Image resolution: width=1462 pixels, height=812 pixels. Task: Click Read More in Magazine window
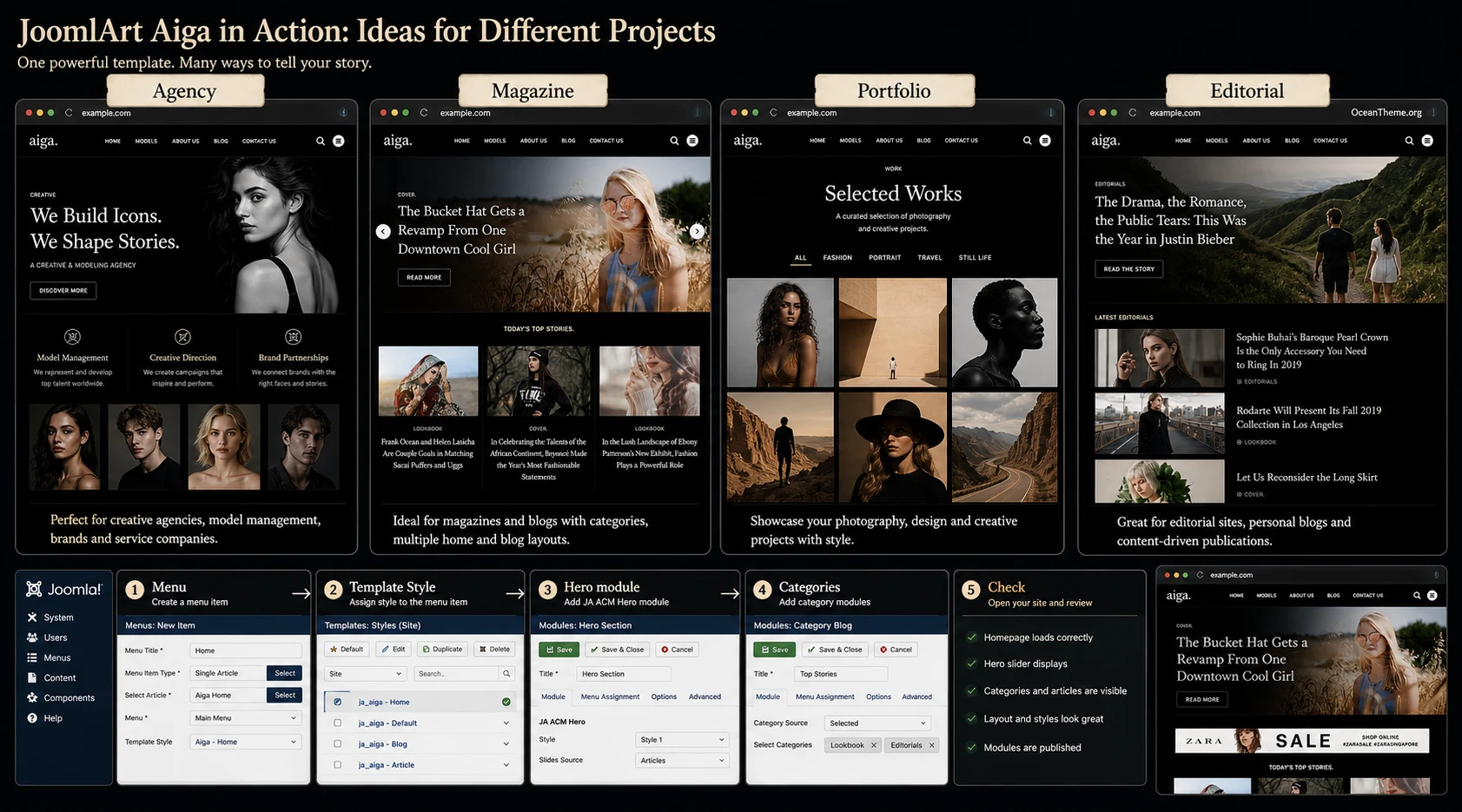click(x=424, y=278)
